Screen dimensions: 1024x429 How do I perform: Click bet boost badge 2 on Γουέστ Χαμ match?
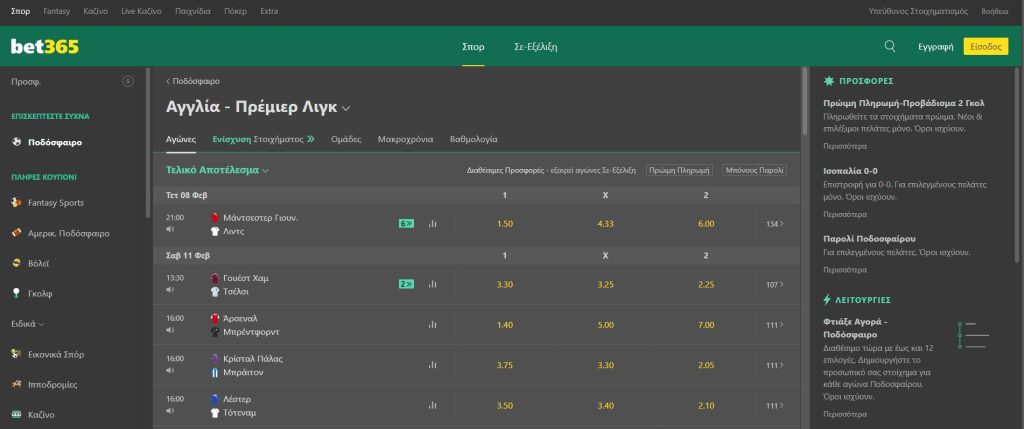coord(406,284)
